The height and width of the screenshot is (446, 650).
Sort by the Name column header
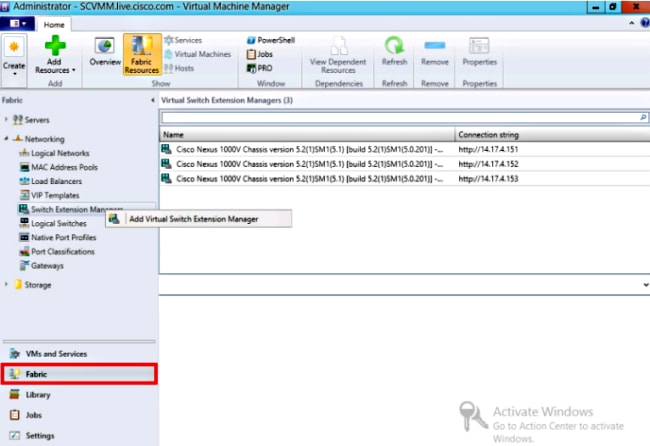(x=307, y=135)
